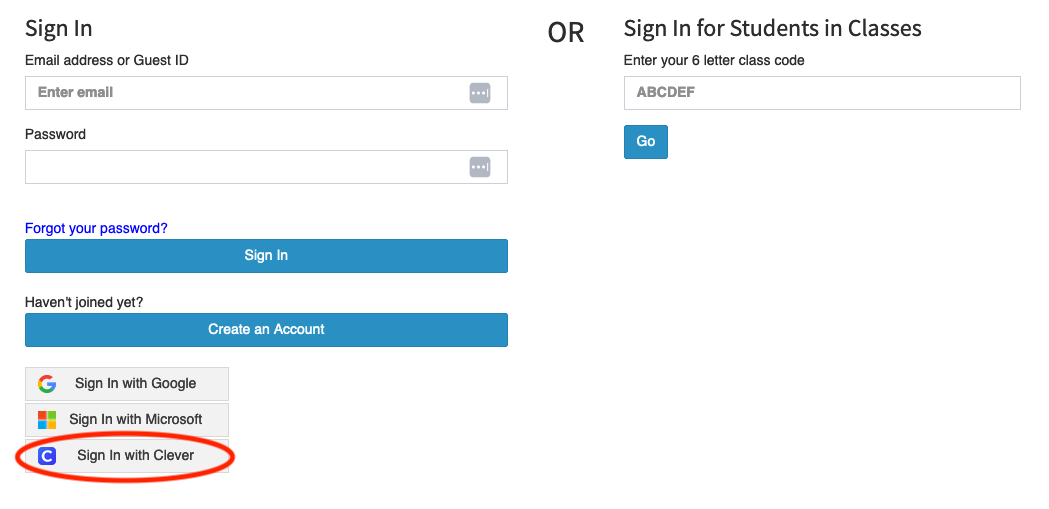The width and height of the screenshot is (1049, 509).
Task: Focus the Enter email input field
Action: coord(245,93)
